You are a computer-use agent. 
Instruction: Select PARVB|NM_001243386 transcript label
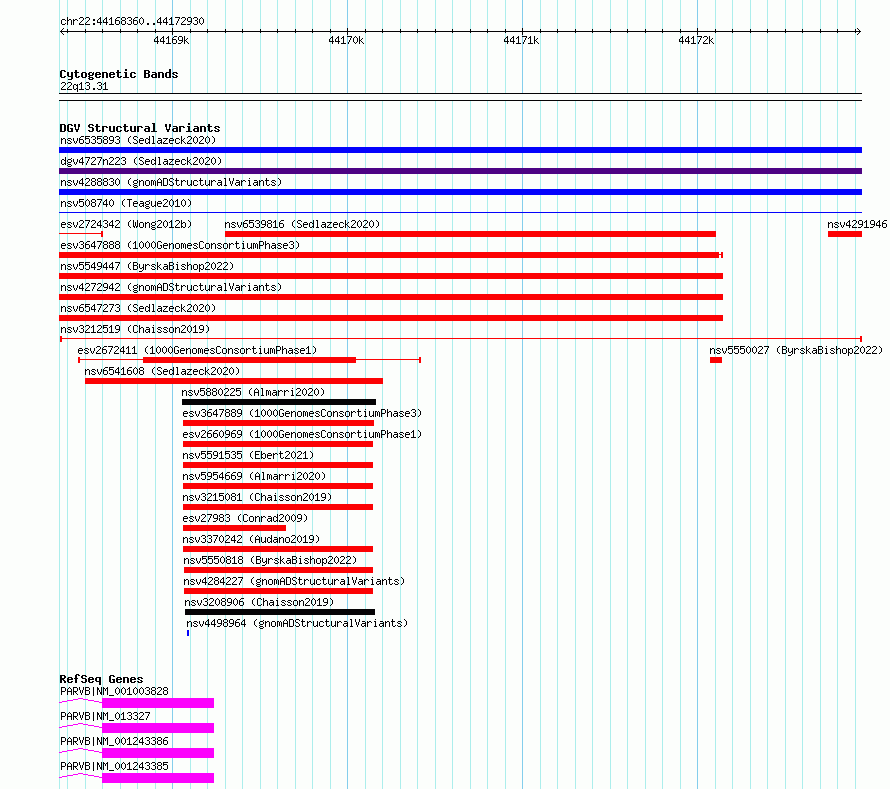click(x=114, y=741)
